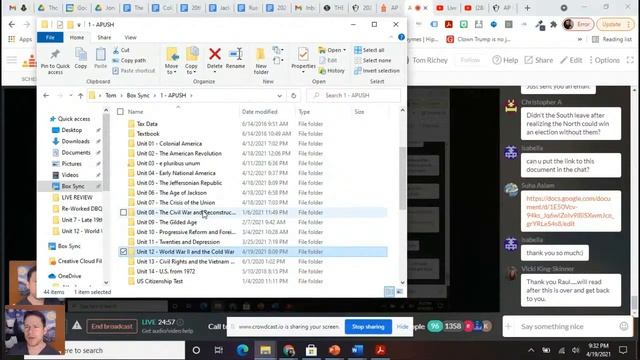
Task: Select the US Citizenship Test folder
Action: point(160,281)
